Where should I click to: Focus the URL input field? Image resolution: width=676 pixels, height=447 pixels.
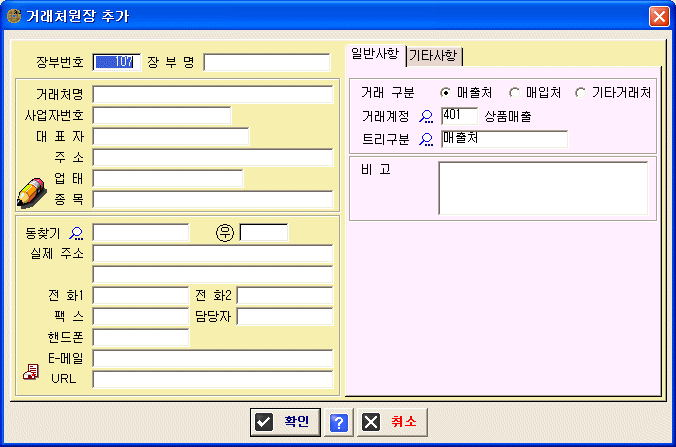213,379
